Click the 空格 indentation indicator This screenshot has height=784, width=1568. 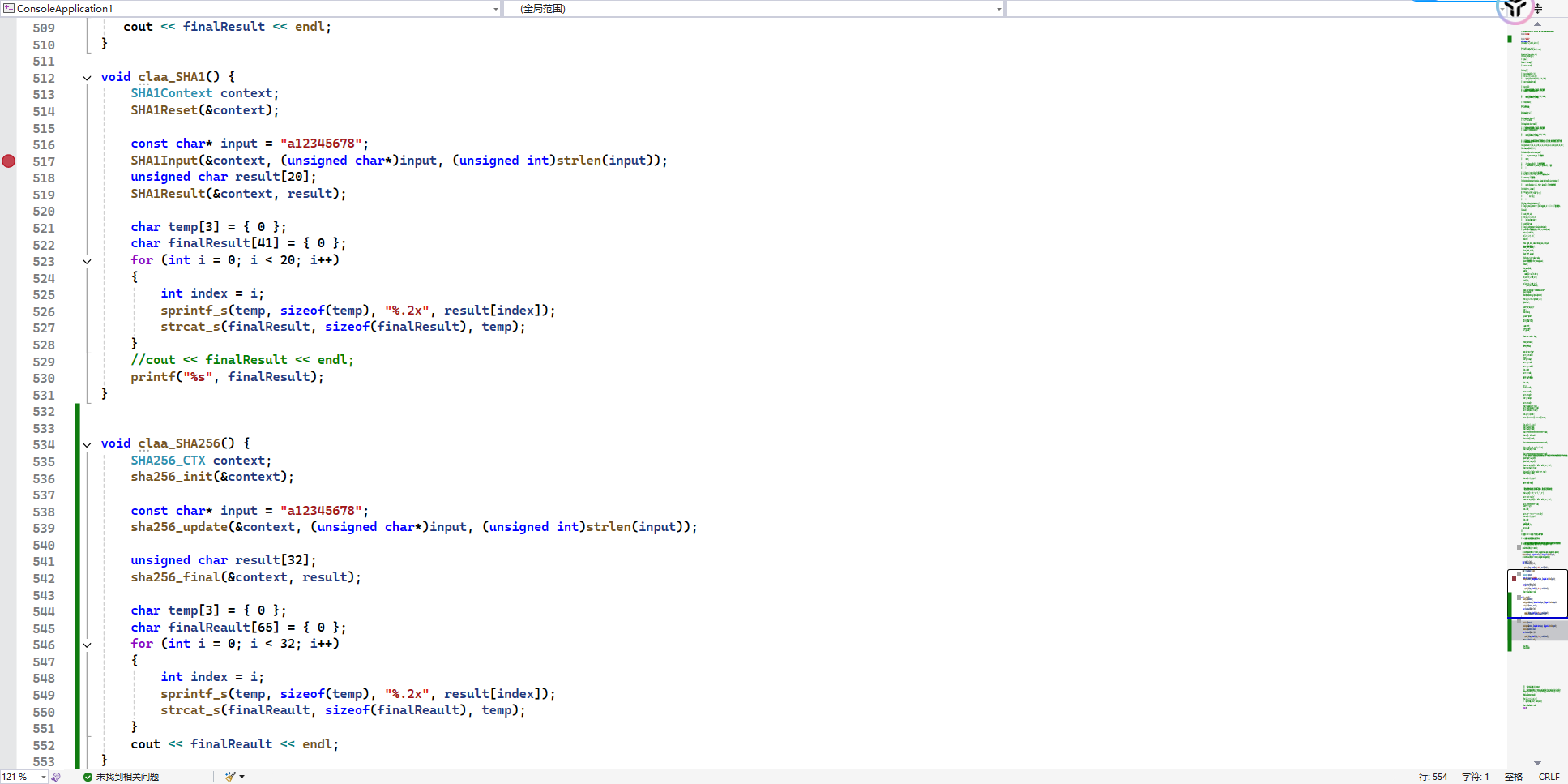pos(1513,777)
